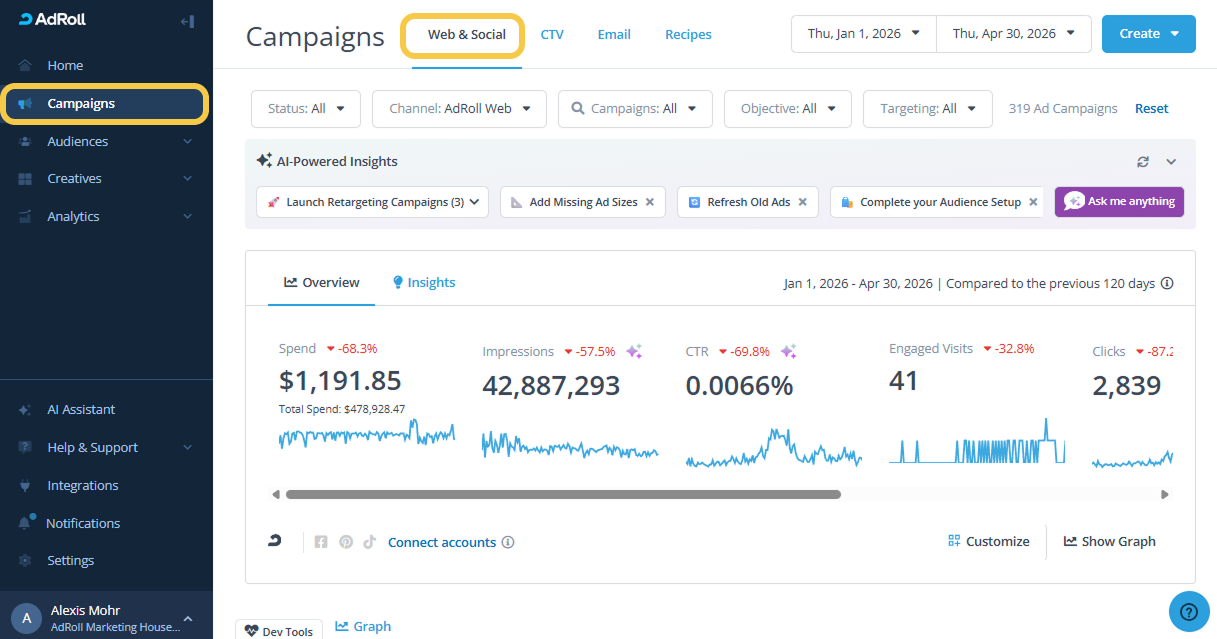Click the Settings gear icon
This screenshot has height=639, width=1217.
(x=25, y=560)
